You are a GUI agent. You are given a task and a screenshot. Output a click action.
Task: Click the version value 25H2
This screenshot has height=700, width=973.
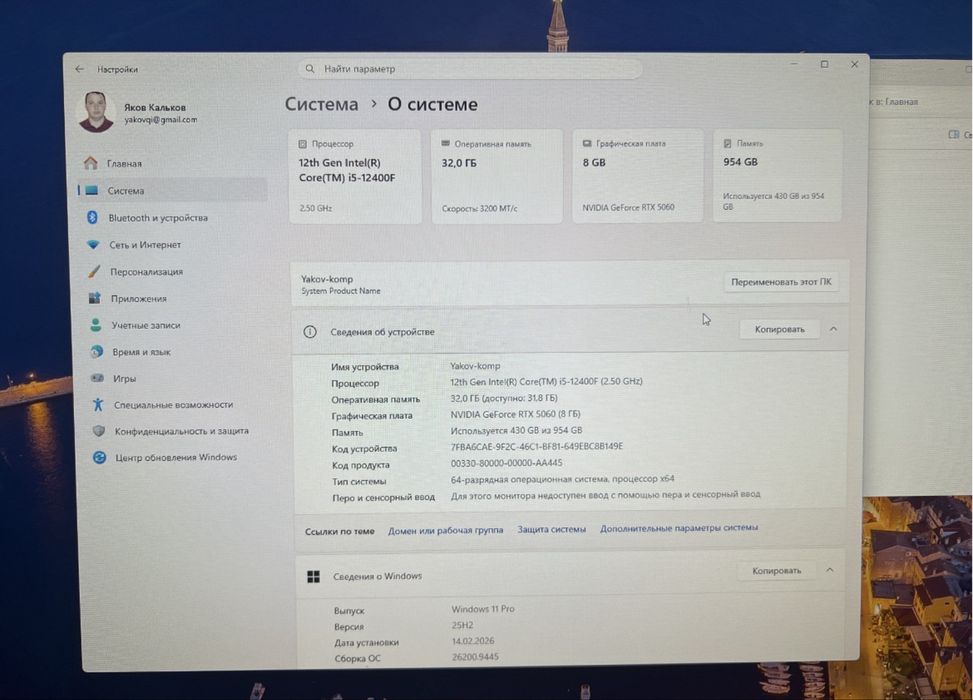point(462,625)
